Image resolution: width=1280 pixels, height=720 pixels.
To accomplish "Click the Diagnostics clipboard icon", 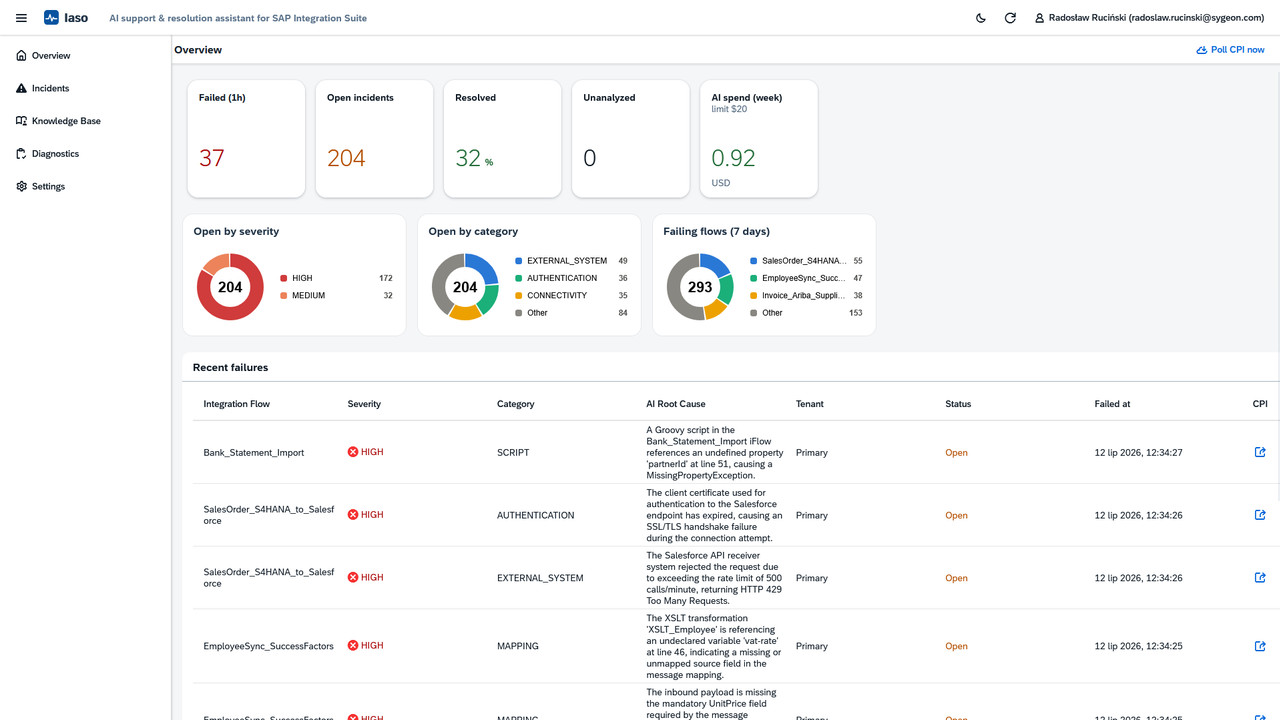I will (22, 154).
